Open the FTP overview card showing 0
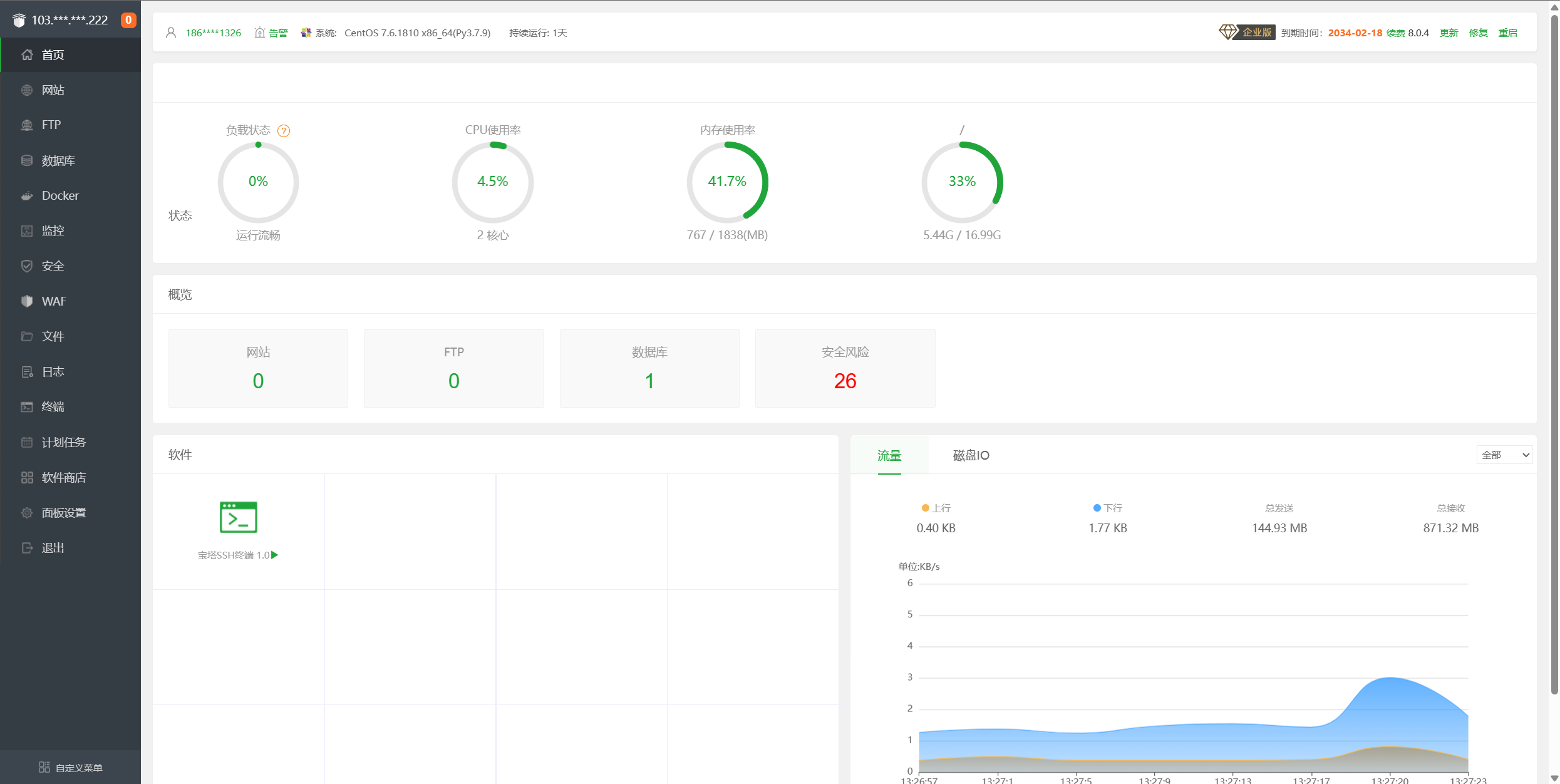 454,368
